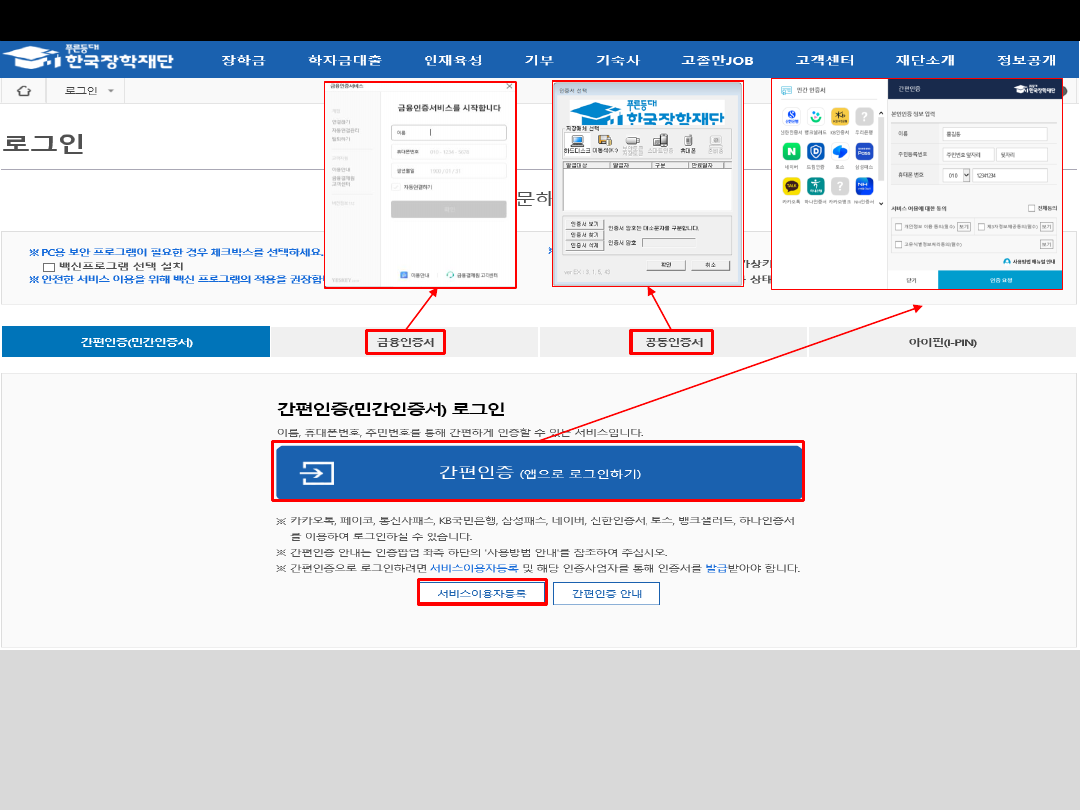Click the 인증서 보기 button

584,224
